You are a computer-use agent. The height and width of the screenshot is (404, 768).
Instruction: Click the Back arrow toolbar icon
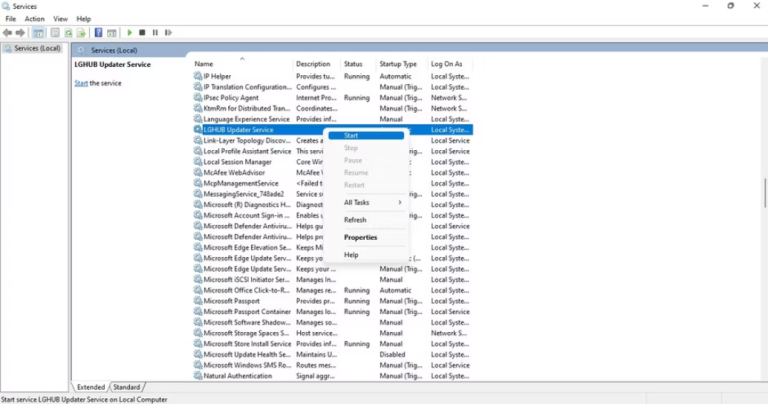(x=8, y=32)
